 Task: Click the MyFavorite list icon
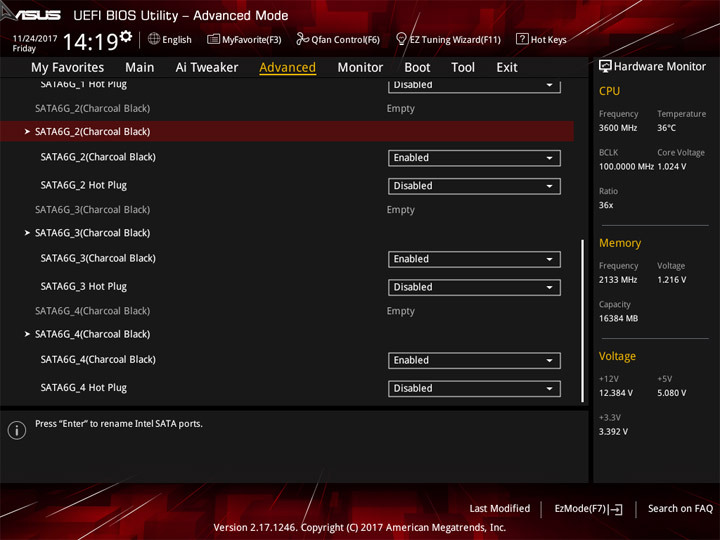tap(213, 39)
